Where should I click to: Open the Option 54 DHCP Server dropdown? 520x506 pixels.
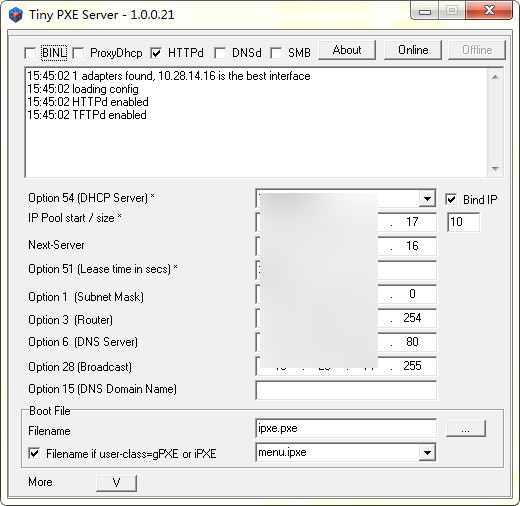click(427, 199)
